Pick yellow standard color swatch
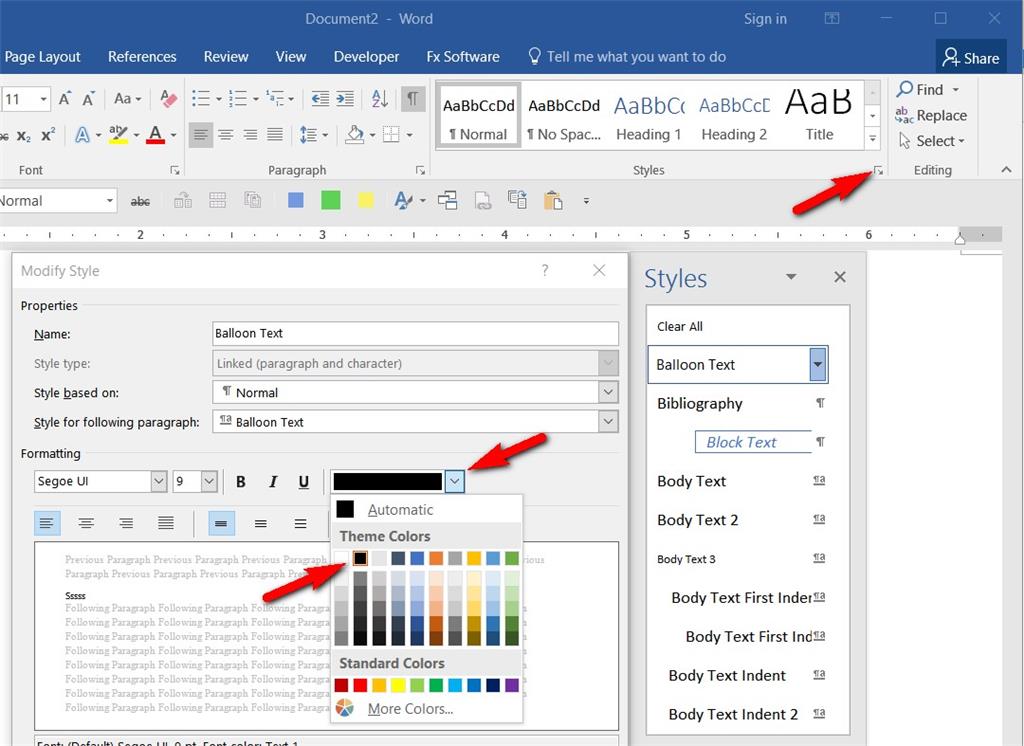 click(398, 685)
